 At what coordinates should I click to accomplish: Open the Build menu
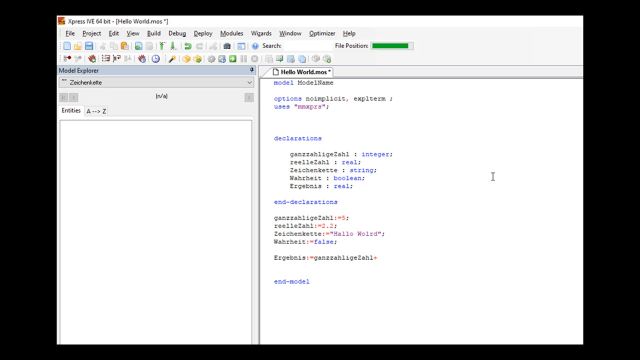pos(154,33)
